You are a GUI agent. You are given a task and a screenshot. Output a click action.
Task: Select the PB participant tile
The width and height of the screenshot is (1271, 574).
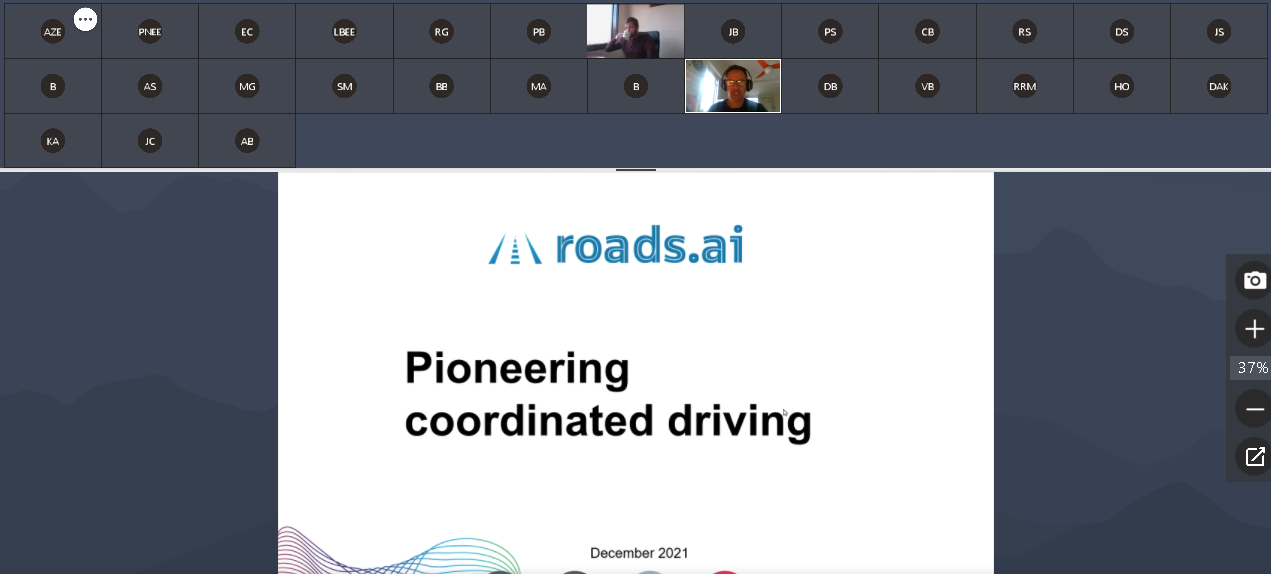click(539, 31)
